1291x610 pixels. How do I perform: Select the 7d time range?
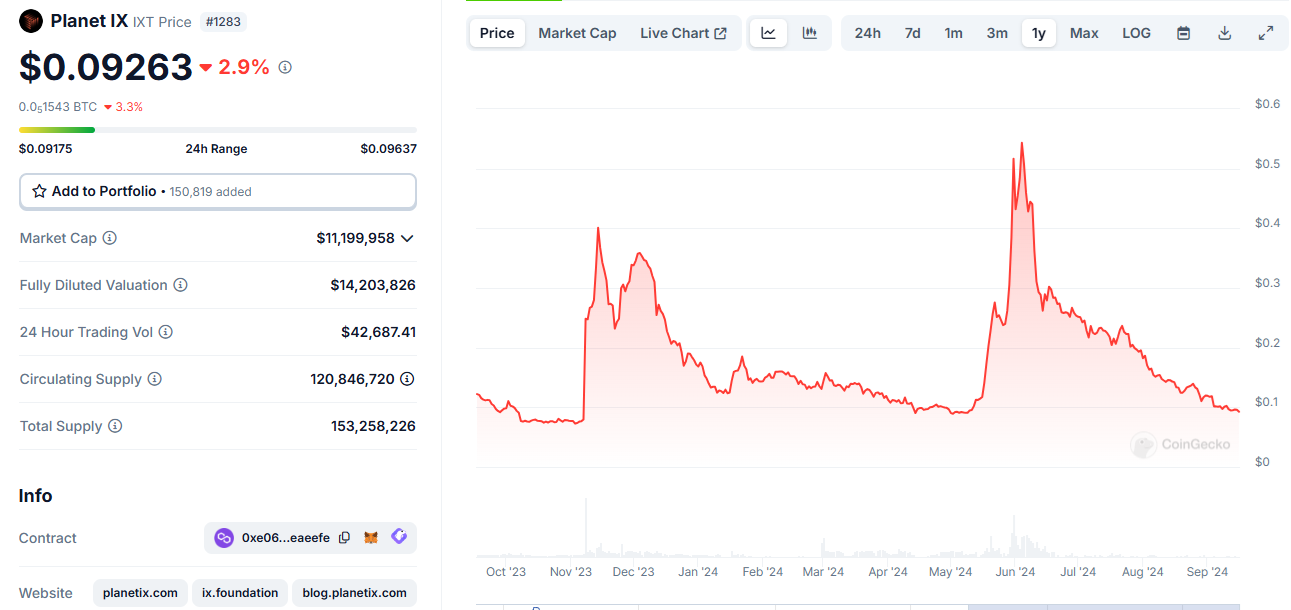913,33
